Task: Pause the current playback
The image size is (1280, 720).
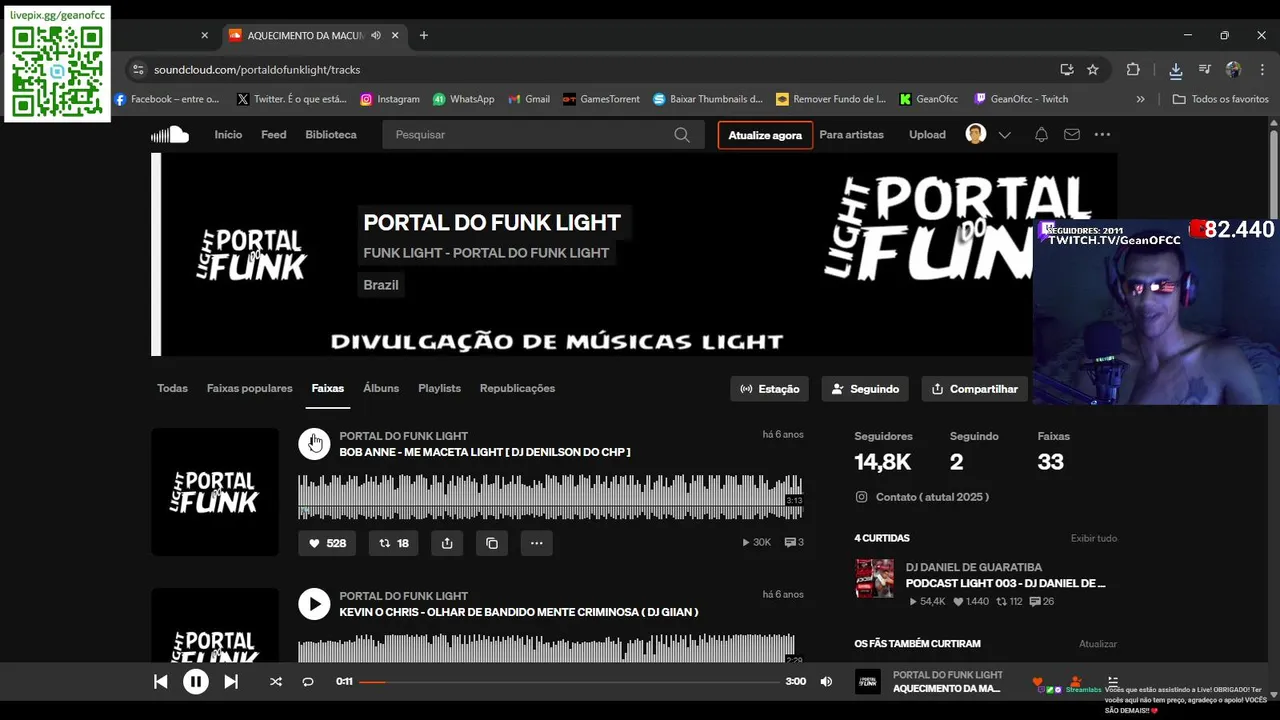Action: click(195, 682)
